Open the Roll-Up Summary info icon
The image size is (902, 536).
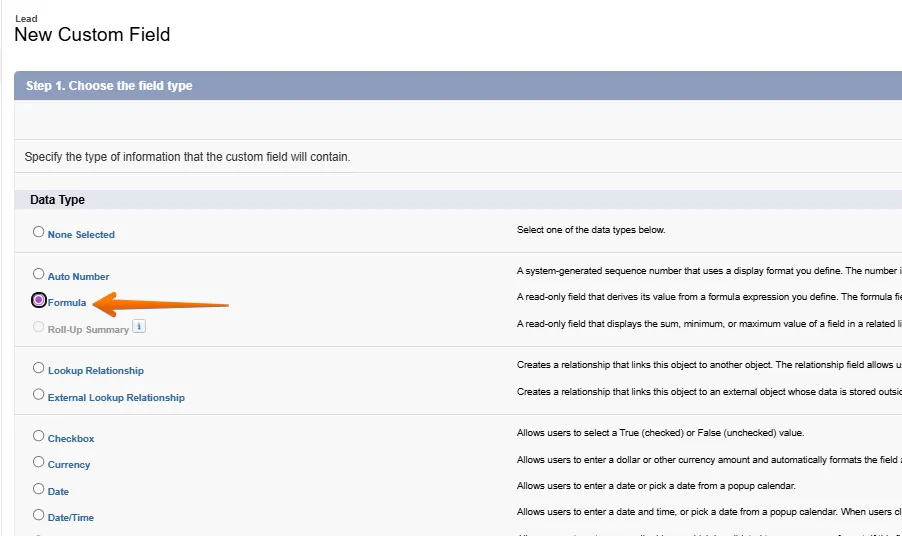click(139, 326)
